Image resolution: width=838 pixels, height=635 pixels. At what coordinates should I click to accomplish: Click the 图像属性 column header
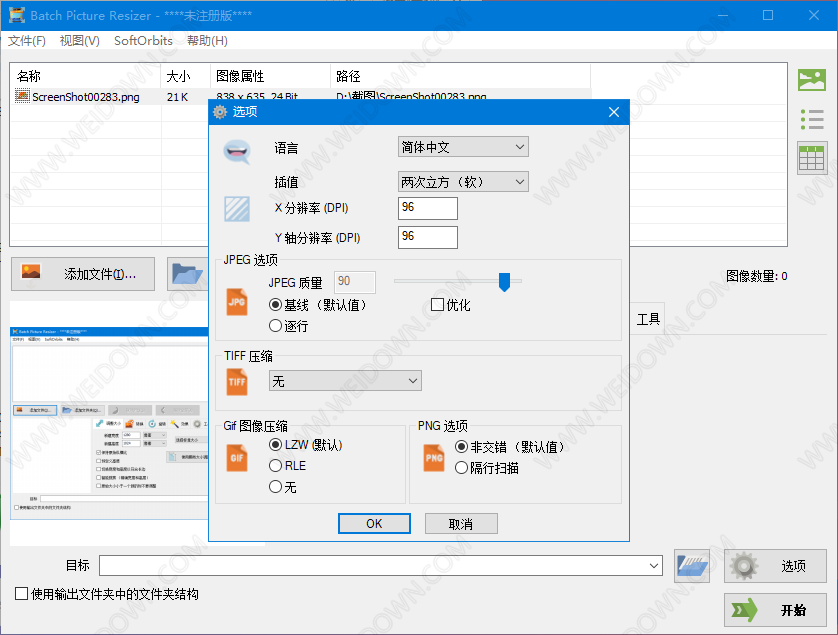tap(270, 76)
